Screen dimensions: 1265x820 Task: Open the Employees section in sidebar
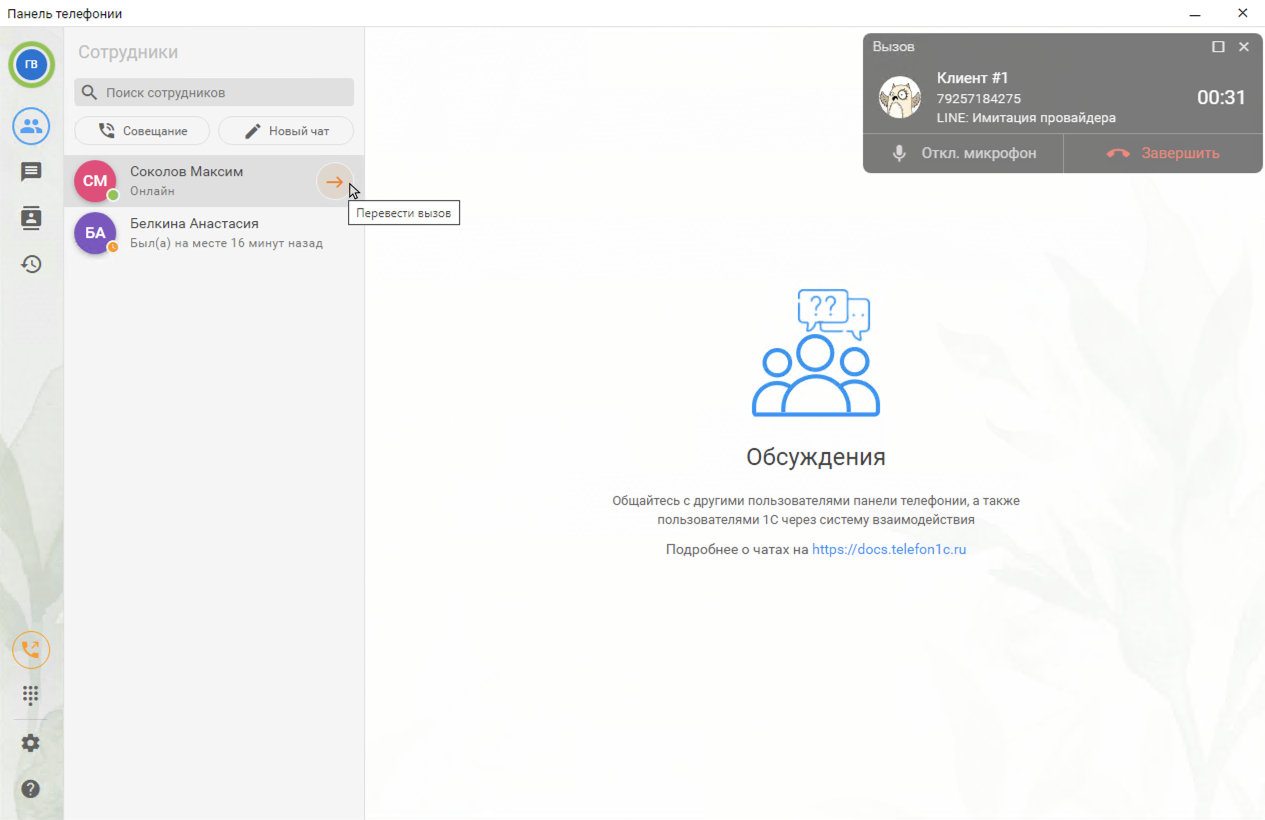31,126
